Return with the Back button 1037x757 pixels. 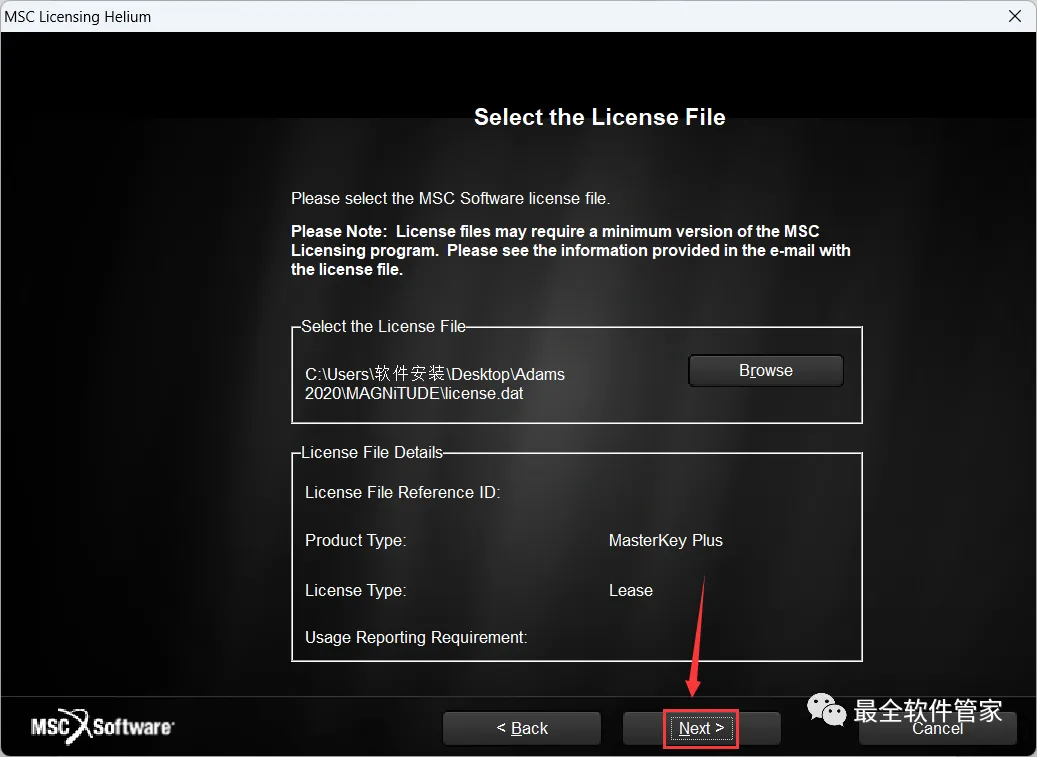pyautogui.click(x=522, y=729)
